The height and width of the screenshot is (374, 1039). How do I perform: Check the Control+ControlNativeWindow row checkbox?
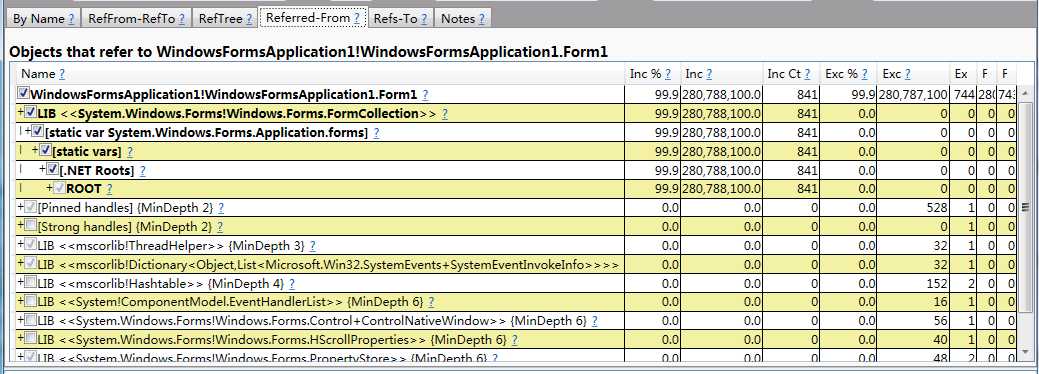(30, 320)
